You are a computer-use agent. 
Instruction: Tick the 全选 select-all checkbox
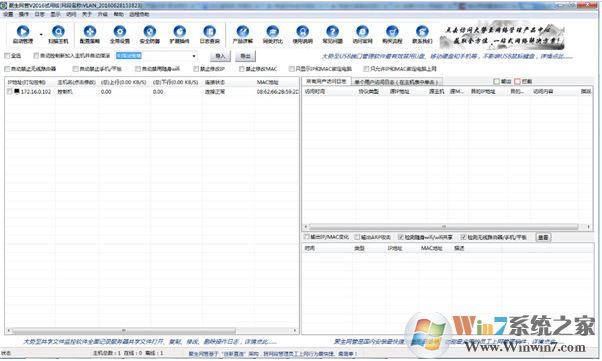pyautogui.click(x=7, y=56)
